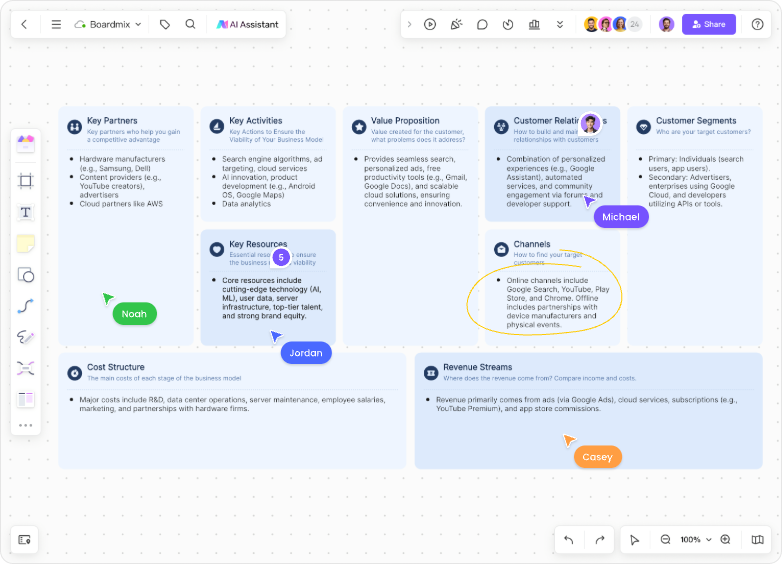Show the 24 additional collaborators

click(634, 24)
